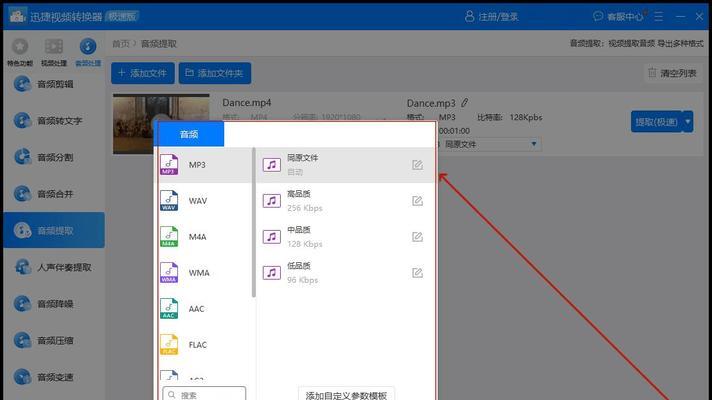Image resolution: width=712 pixels, height=400 pixels.
Task: Click the app logo in title bar
Action: coord(17,16)
